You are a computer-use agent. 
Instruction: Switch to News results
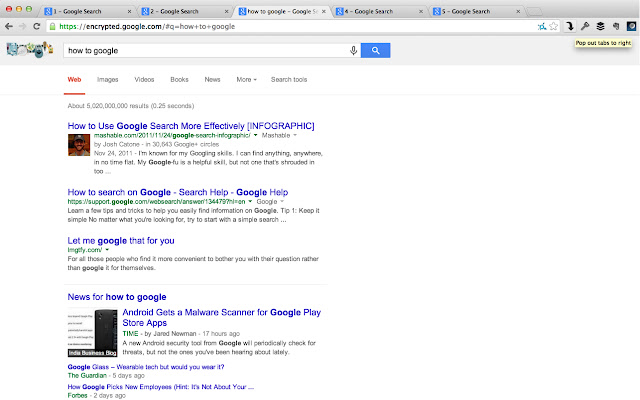tap(212, 80)
